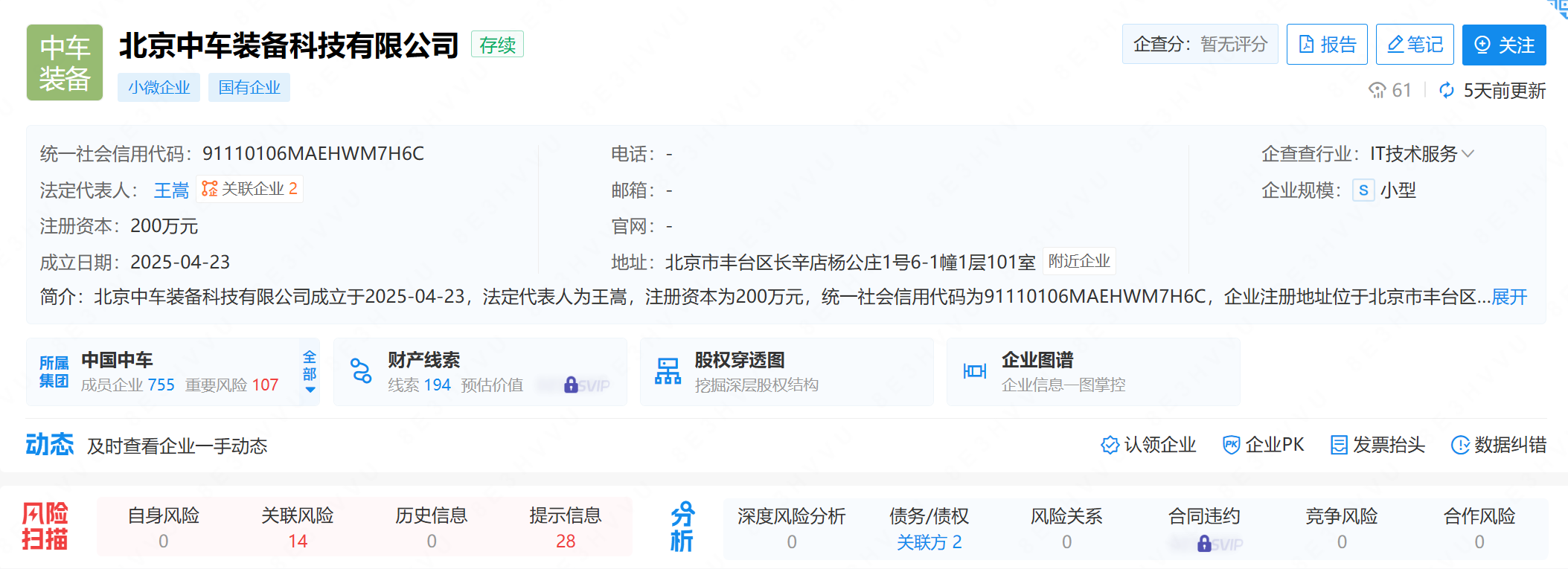Viewport: 1568px width, 569px height.
Task: Click the 发票抬头 invoice icon
Action: [1339, 445]
